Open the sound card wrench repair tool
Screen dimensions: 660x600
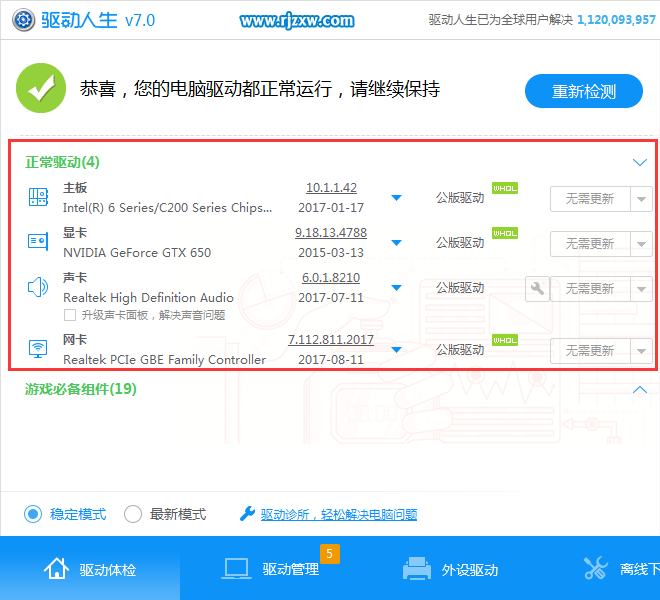point(537,289)
